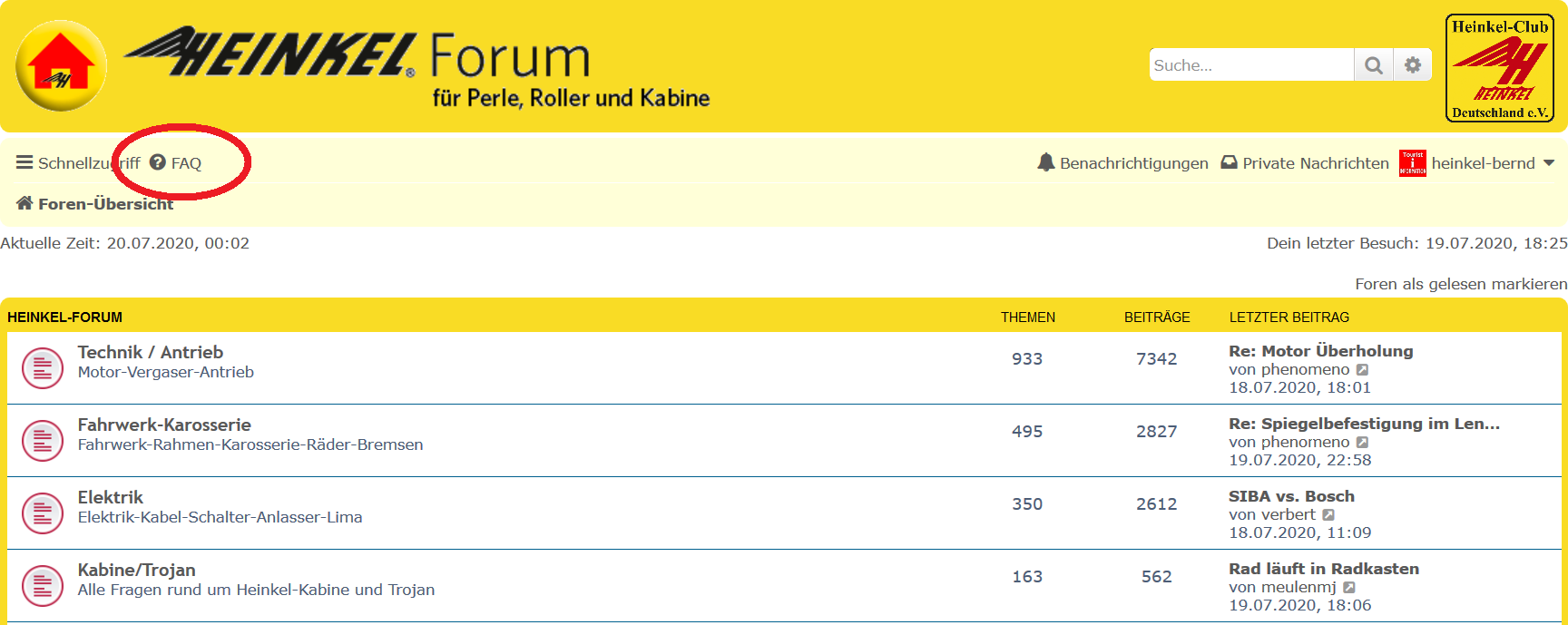Viewport: 1568px width, 625px height.
Task: Open the FAQ page
Action: pos(177,163)
